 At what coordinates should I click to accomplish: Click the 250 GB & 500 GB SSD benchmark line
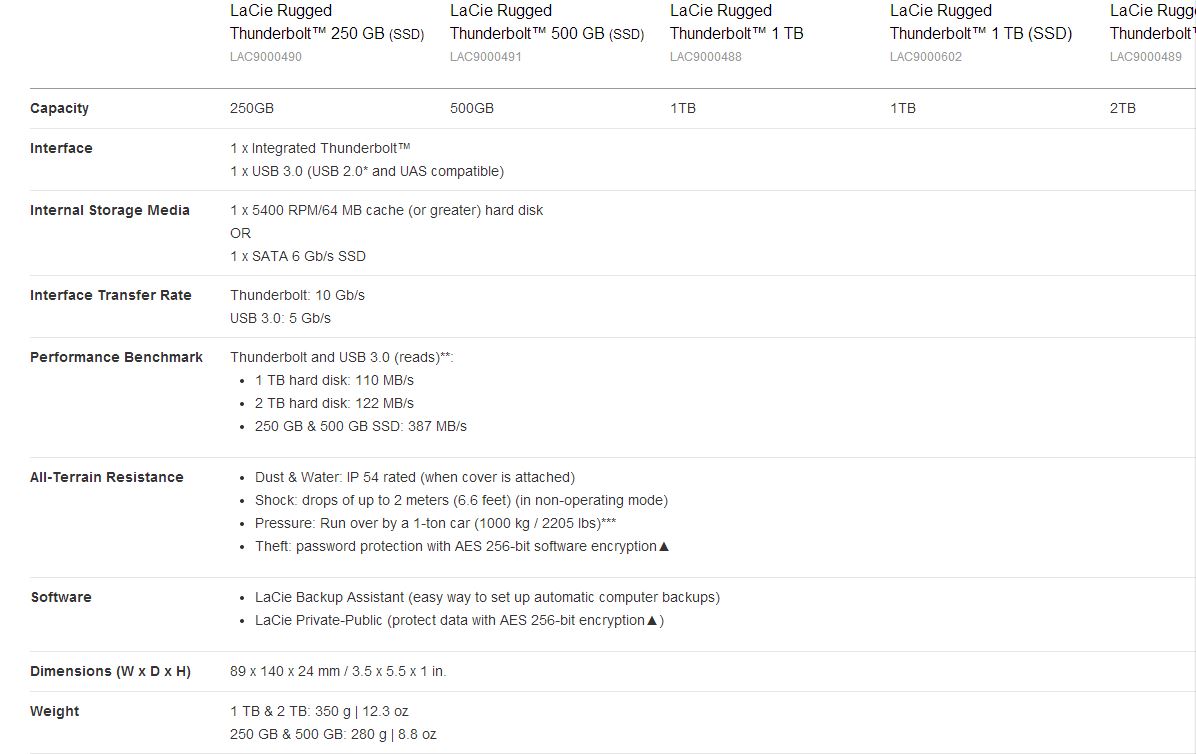point(361,426)
